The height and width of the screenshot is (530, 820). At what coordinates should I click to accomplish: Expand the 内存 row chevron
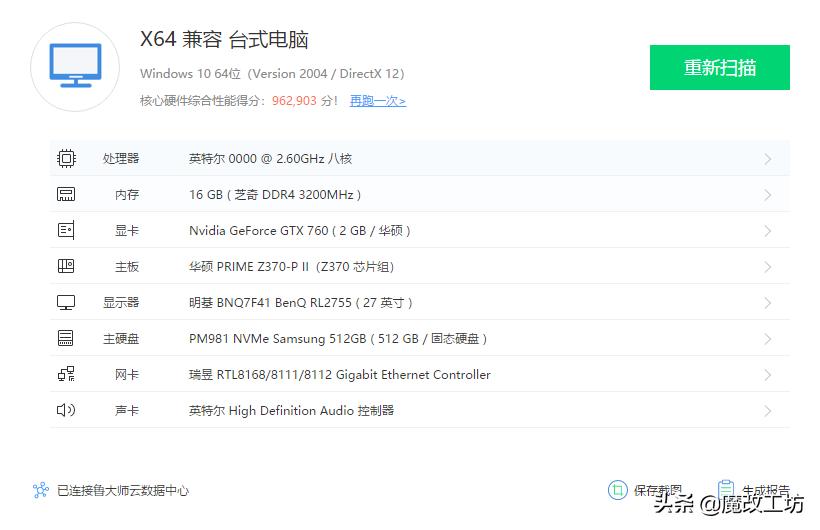pyautogui.click(x=767, y=195)
